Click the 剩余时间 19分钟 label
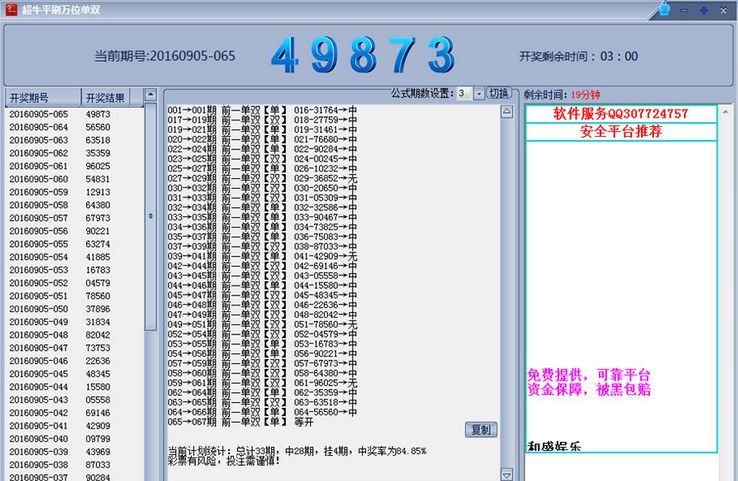The height and width of the screenshot is (481, 738). (562, 95)
